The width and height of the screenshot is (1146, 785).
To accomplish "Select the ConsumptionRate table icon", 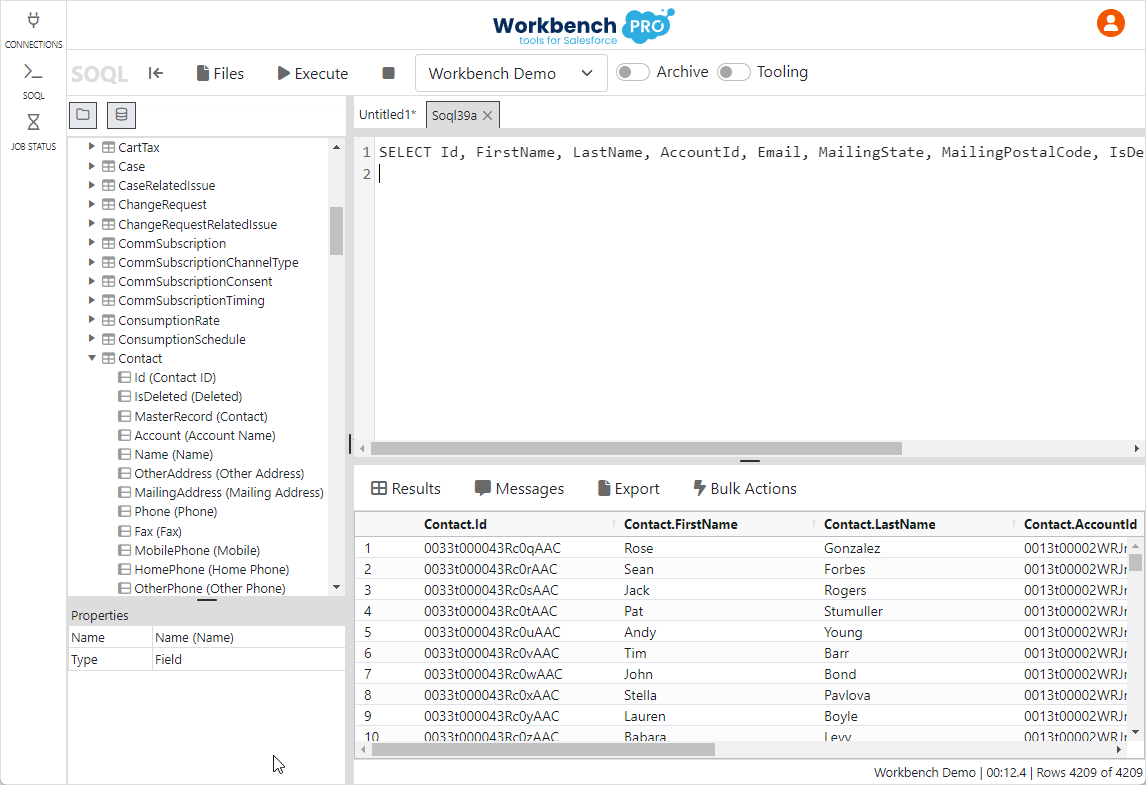I will point(108,320).
